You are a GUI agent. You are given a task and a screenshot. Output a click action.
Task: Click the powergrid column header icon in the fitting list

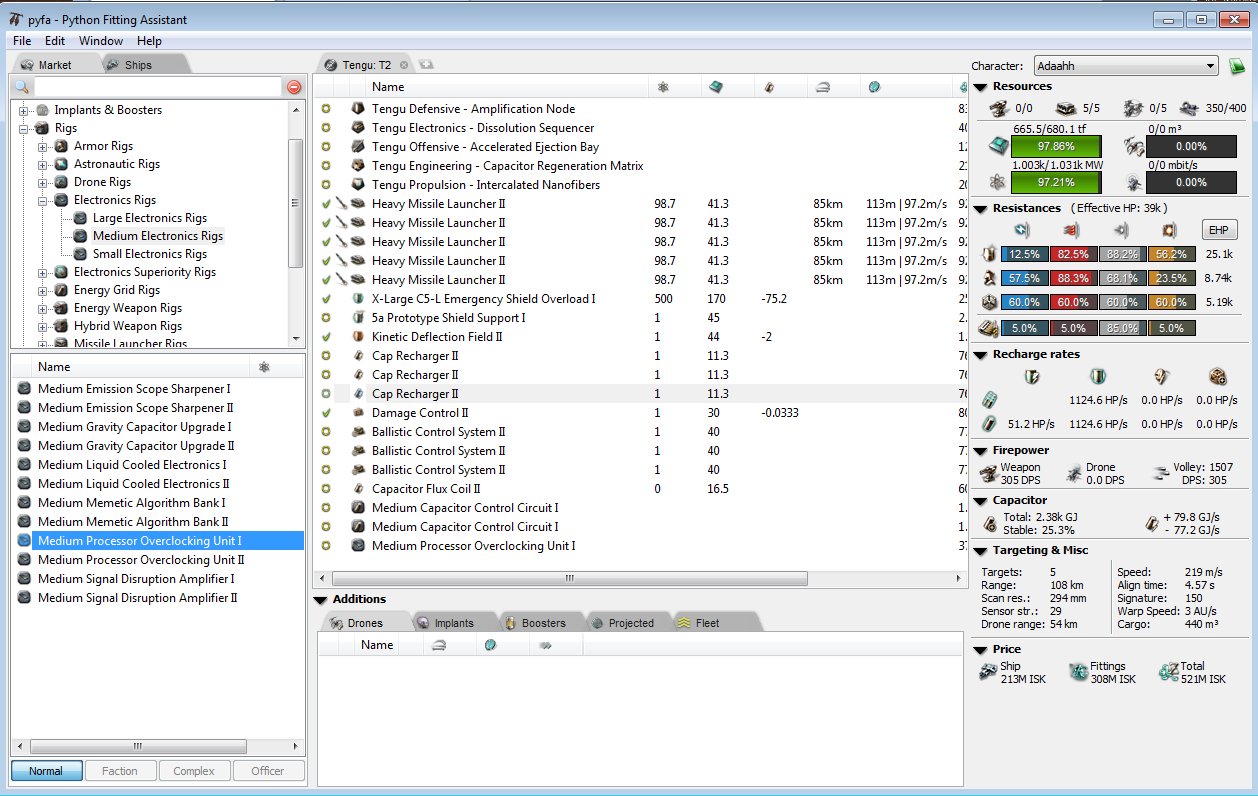662,88
